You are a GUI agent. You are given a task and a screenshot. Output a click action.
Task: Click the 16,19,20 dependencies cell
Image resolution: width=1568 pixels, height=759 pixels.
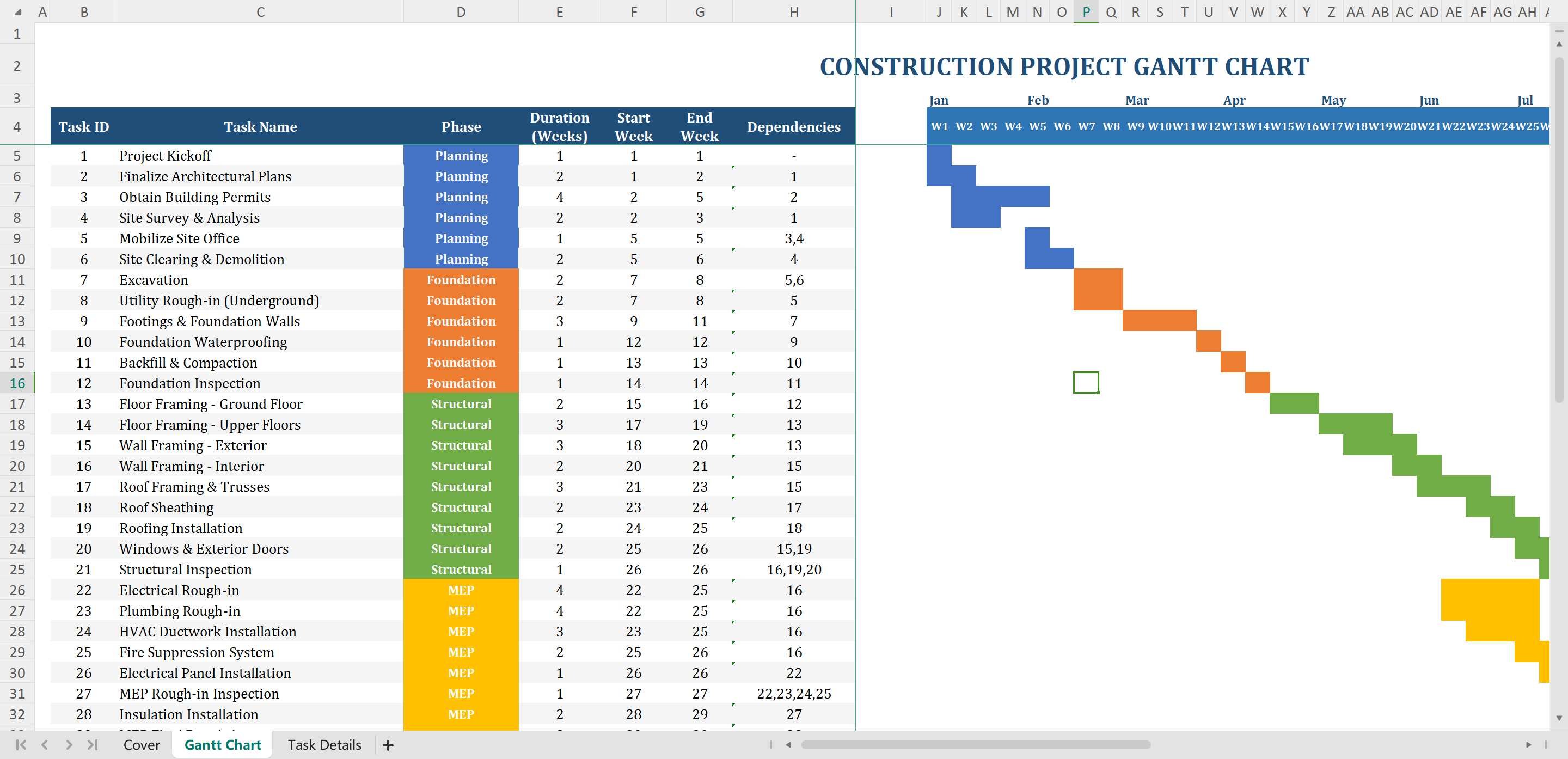[x=794, y=569]
